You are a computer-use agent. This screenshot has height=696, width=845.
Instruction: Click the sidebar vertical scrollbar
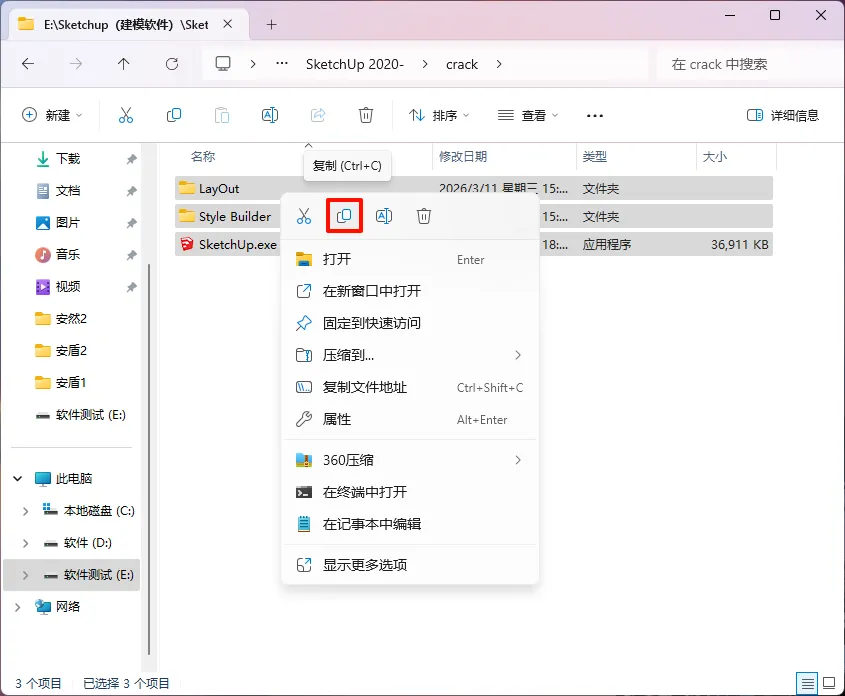click(x=149, y=458)
